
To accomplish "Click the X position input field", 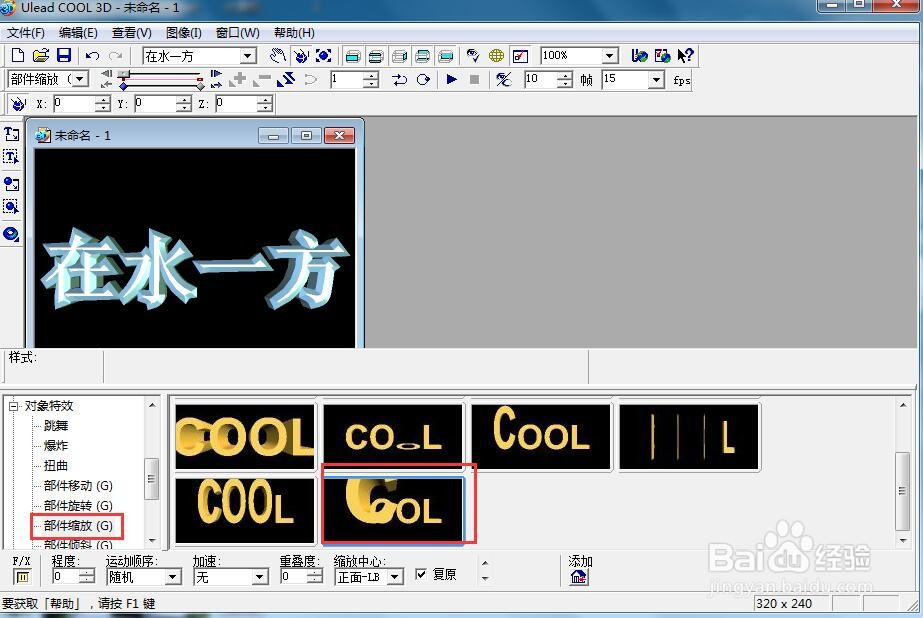I will tap(74, 104).
